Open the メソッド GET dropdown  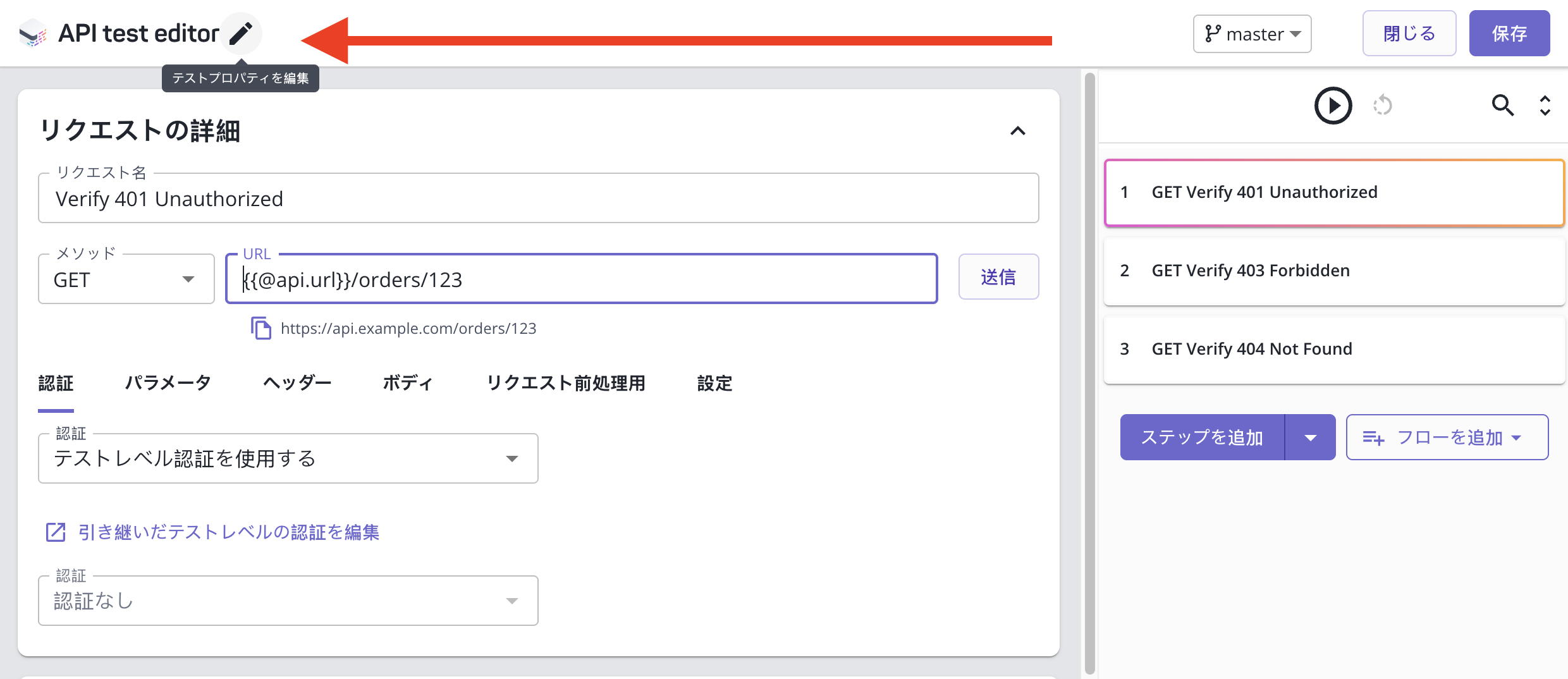coord(126,279)
